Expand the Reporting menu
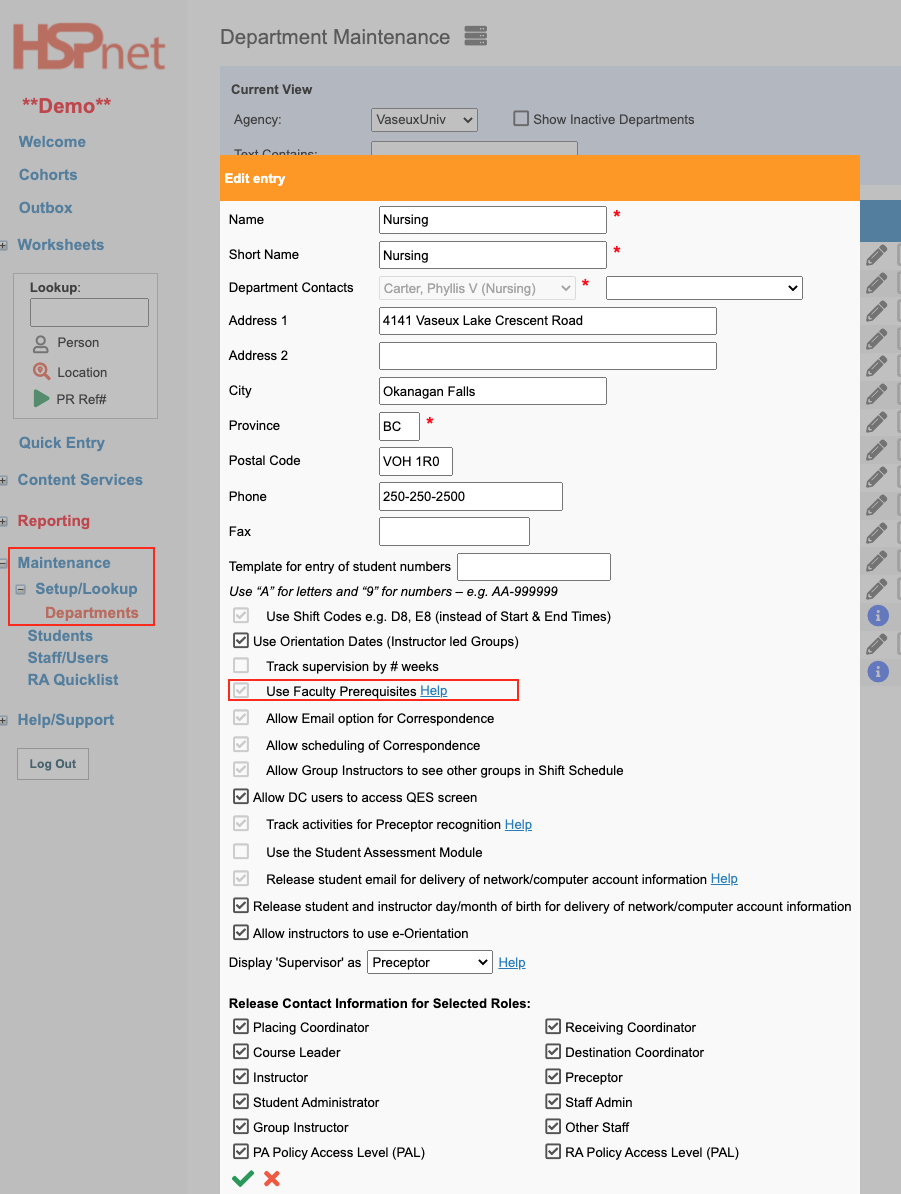 pyautogui.click(x=4, y=522)
